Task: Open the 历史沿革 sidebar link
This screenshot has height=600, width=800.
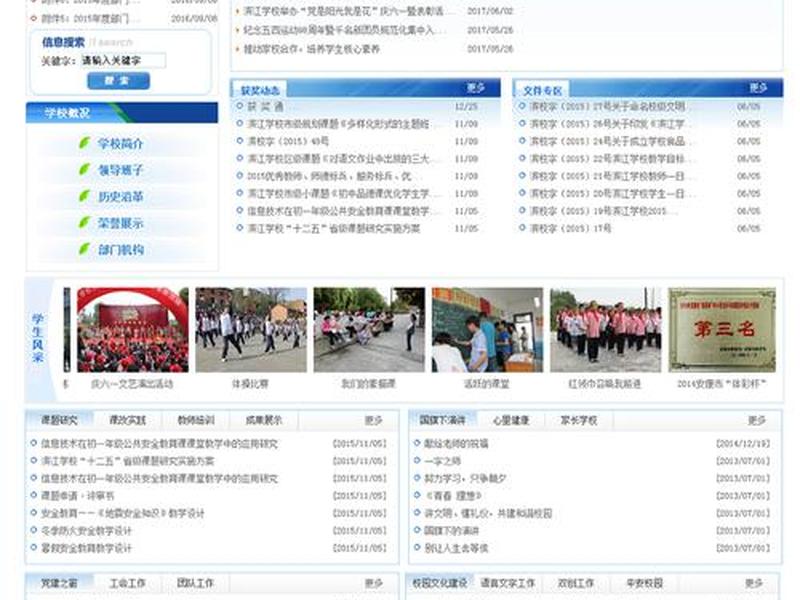Action: [x=120, y=197]
